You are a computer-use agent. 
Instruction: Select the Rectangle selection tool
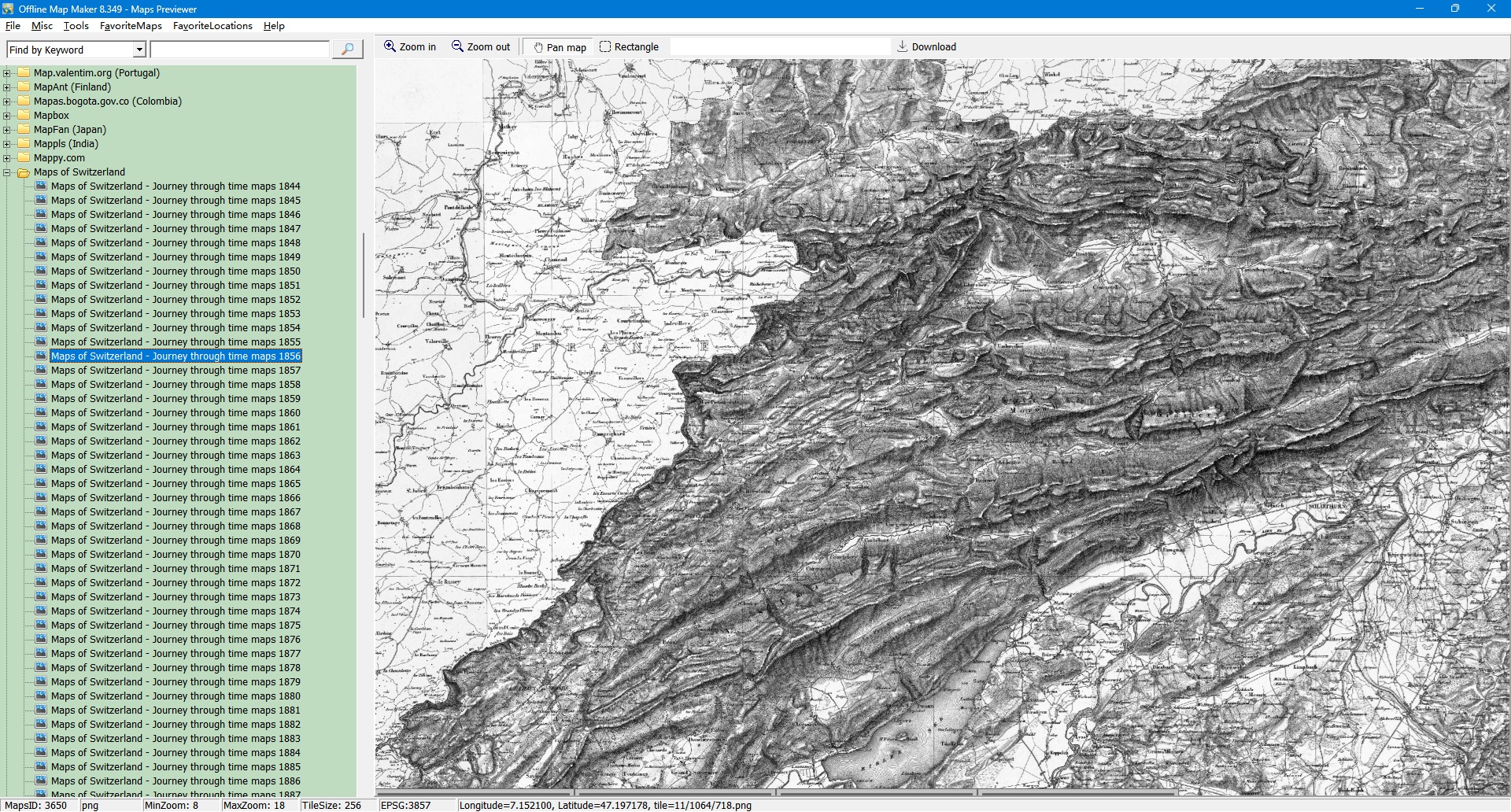[x=605, y=46]
